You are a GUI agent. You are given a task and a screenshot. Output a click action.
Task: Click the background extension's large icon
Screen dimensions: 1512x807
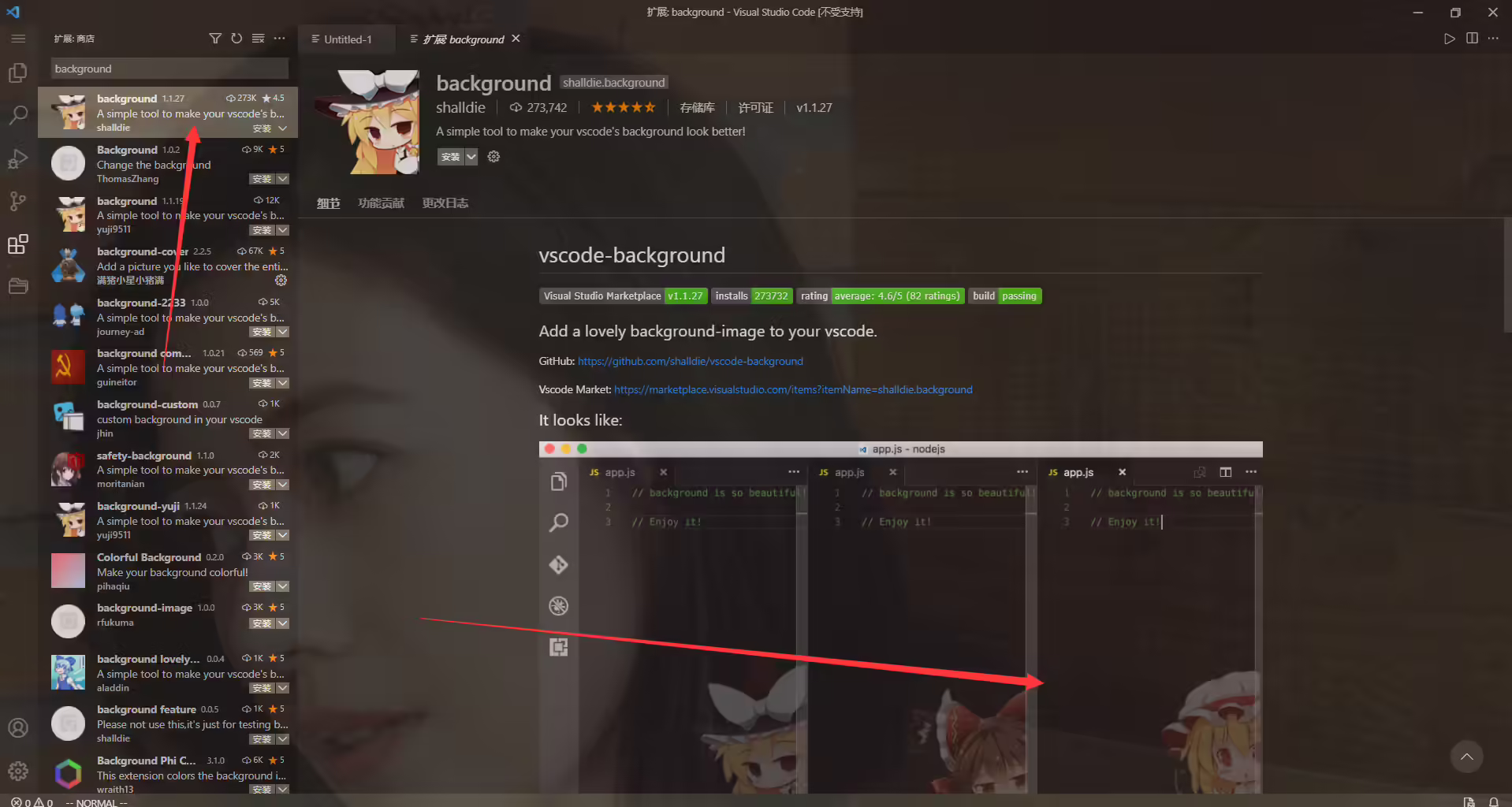click(368, 122)
